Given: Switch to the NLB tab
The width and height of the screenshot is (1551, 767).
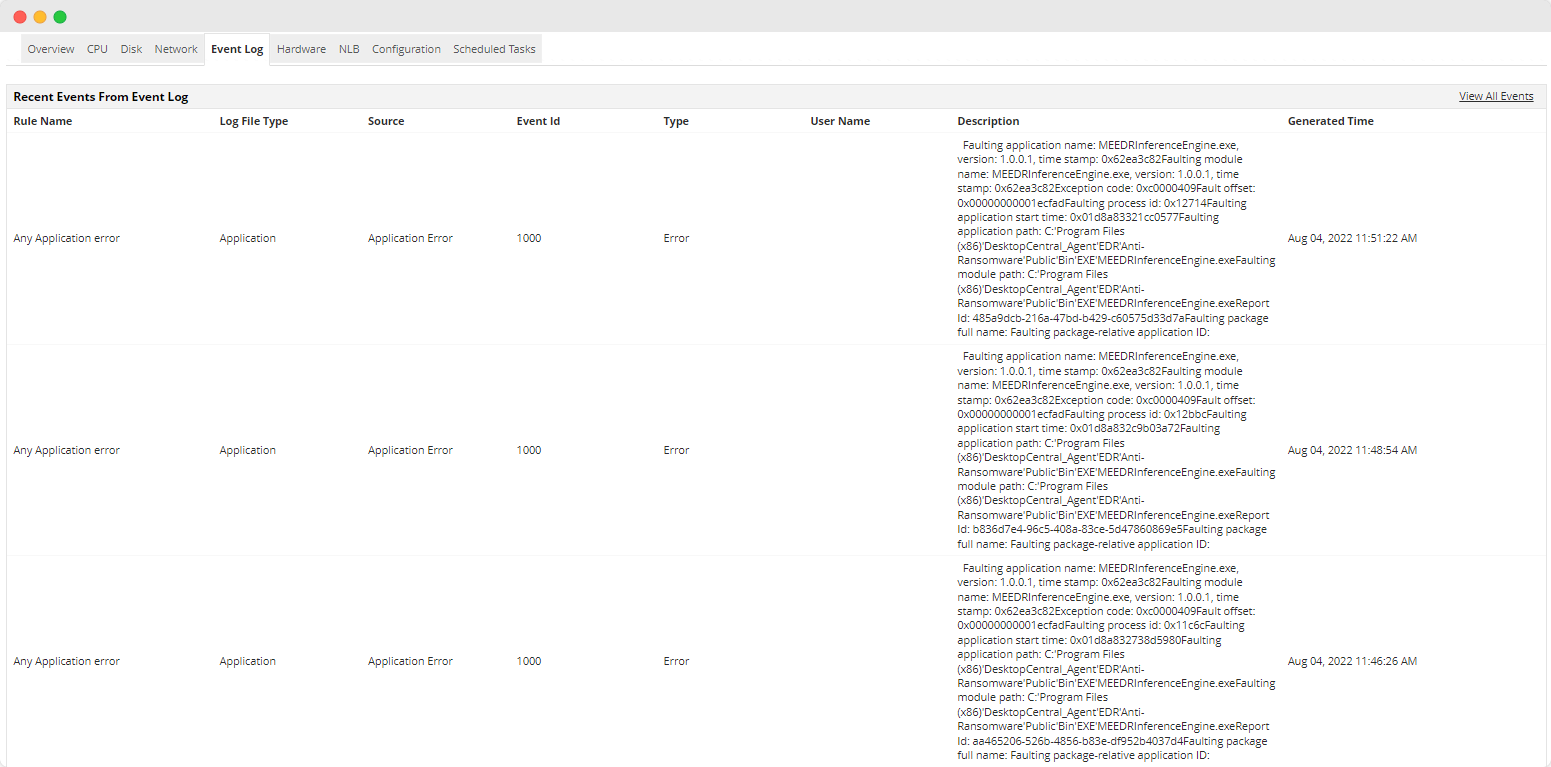Looking at the screenshot, I should (348, 48).
